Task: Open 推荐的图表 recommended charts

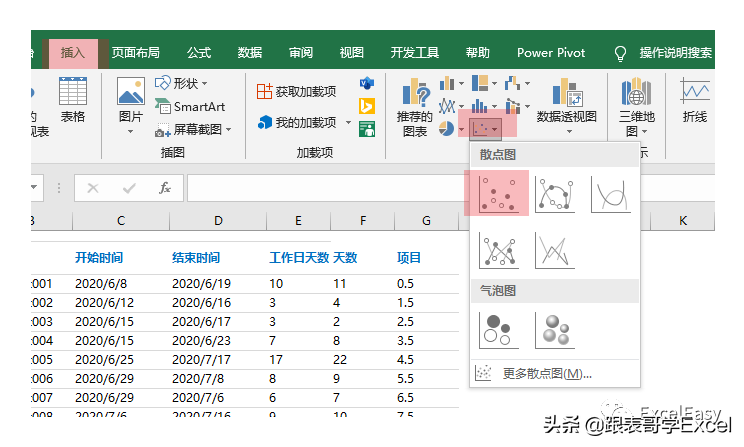Action: click(415, 107)
